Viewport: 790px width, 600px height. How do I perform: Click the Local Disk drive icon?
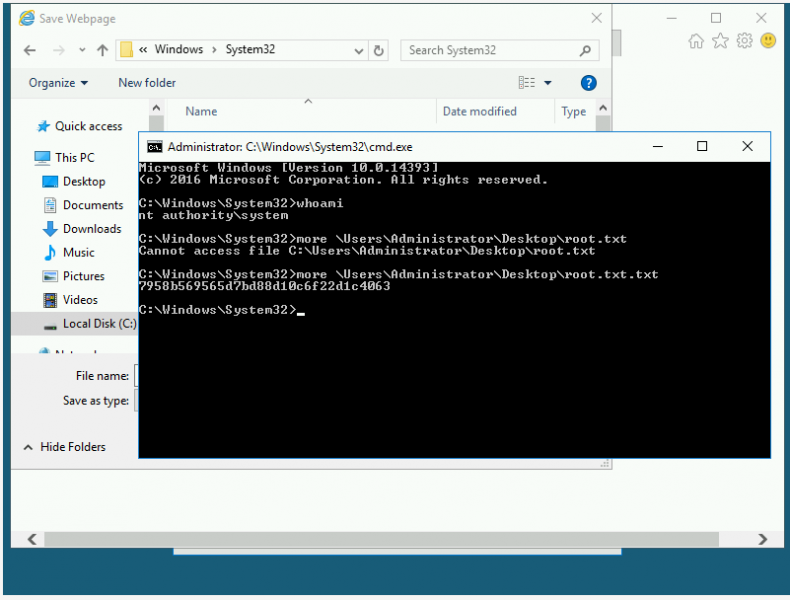click(50, 326)
